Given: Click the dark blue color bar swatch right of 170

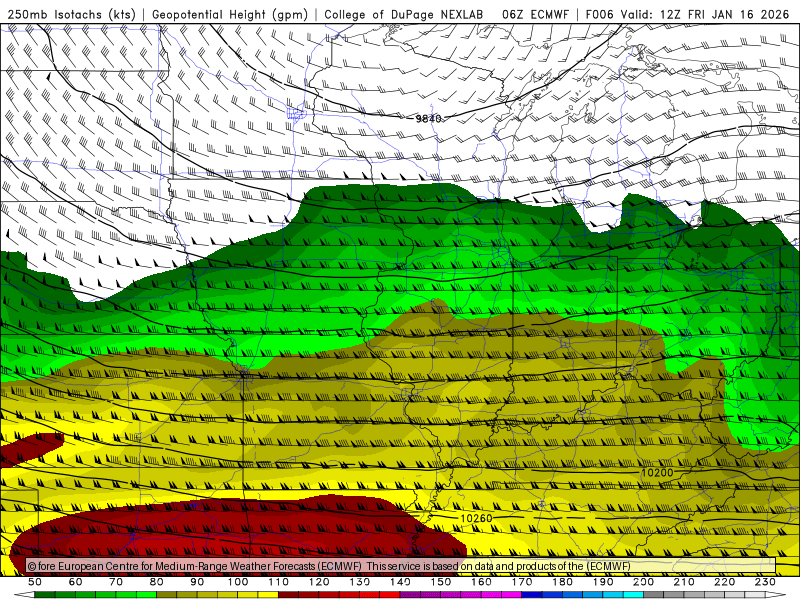Looking at the screenshot, I should click(532, 595).
